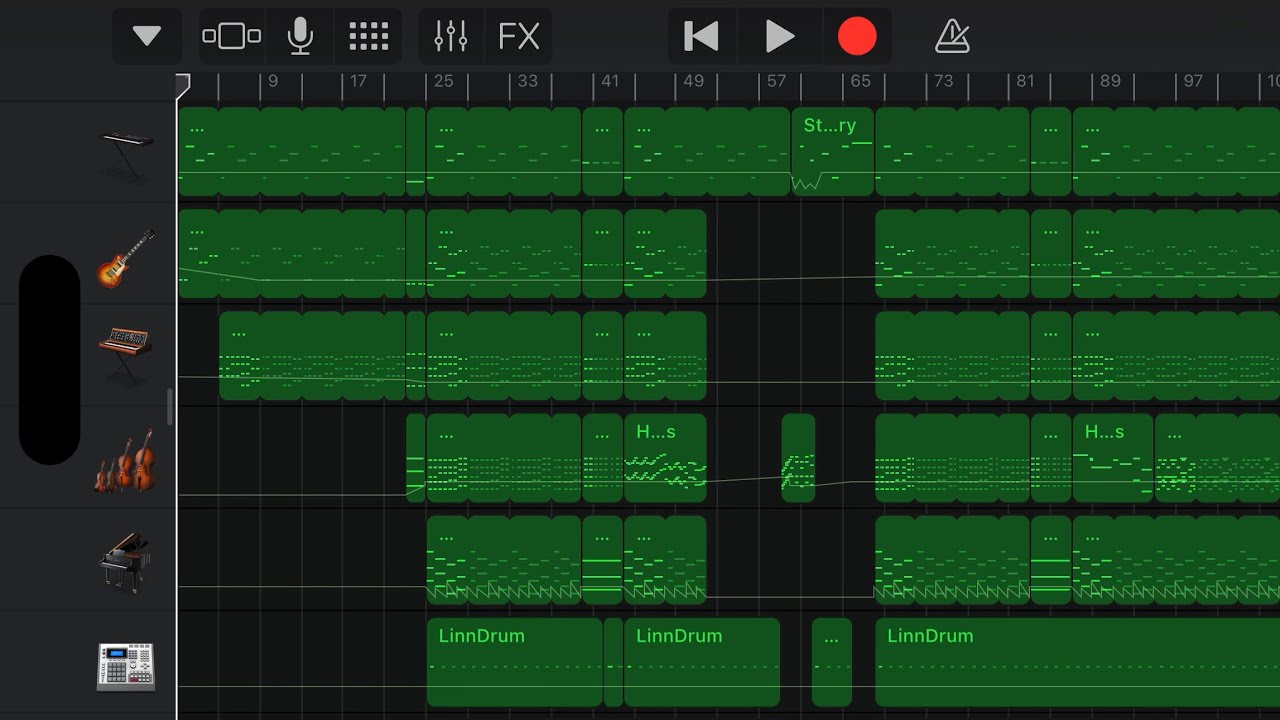Image resolution: width=1280 pixels, height=720 pixels.
Task: Select the H...s strings region near bar 89
Action: pos(1113,457)
